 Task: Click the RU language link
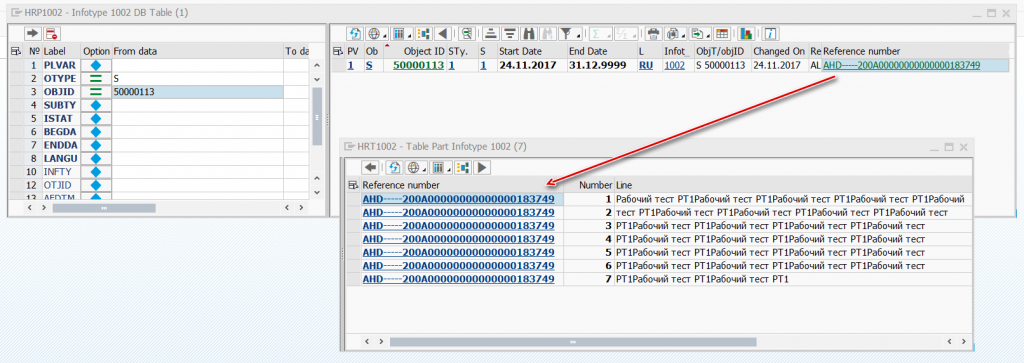[646, 65]
